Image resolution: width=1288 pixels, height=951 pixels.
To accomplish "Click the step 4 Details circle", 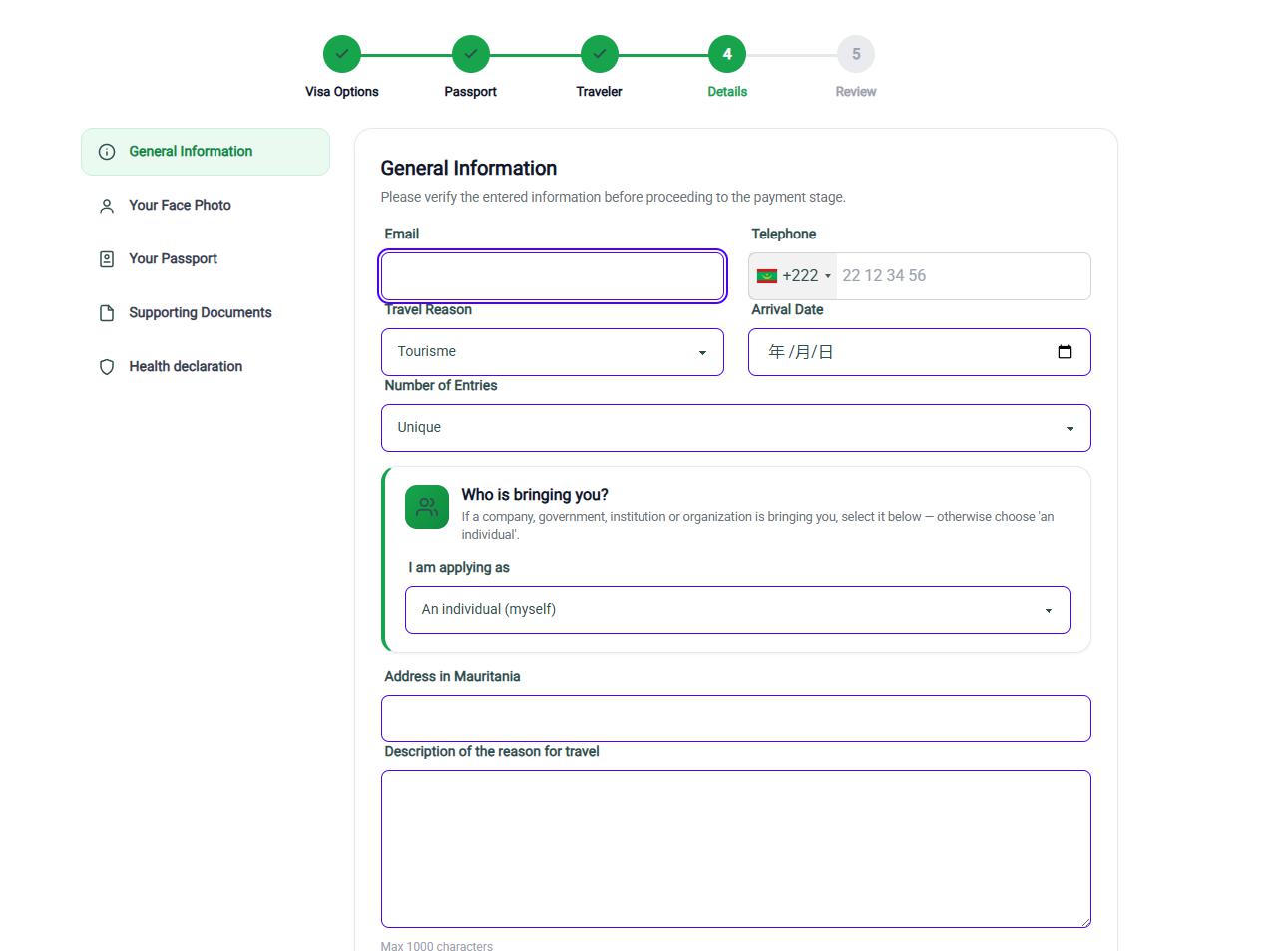I will coord(727,54).
